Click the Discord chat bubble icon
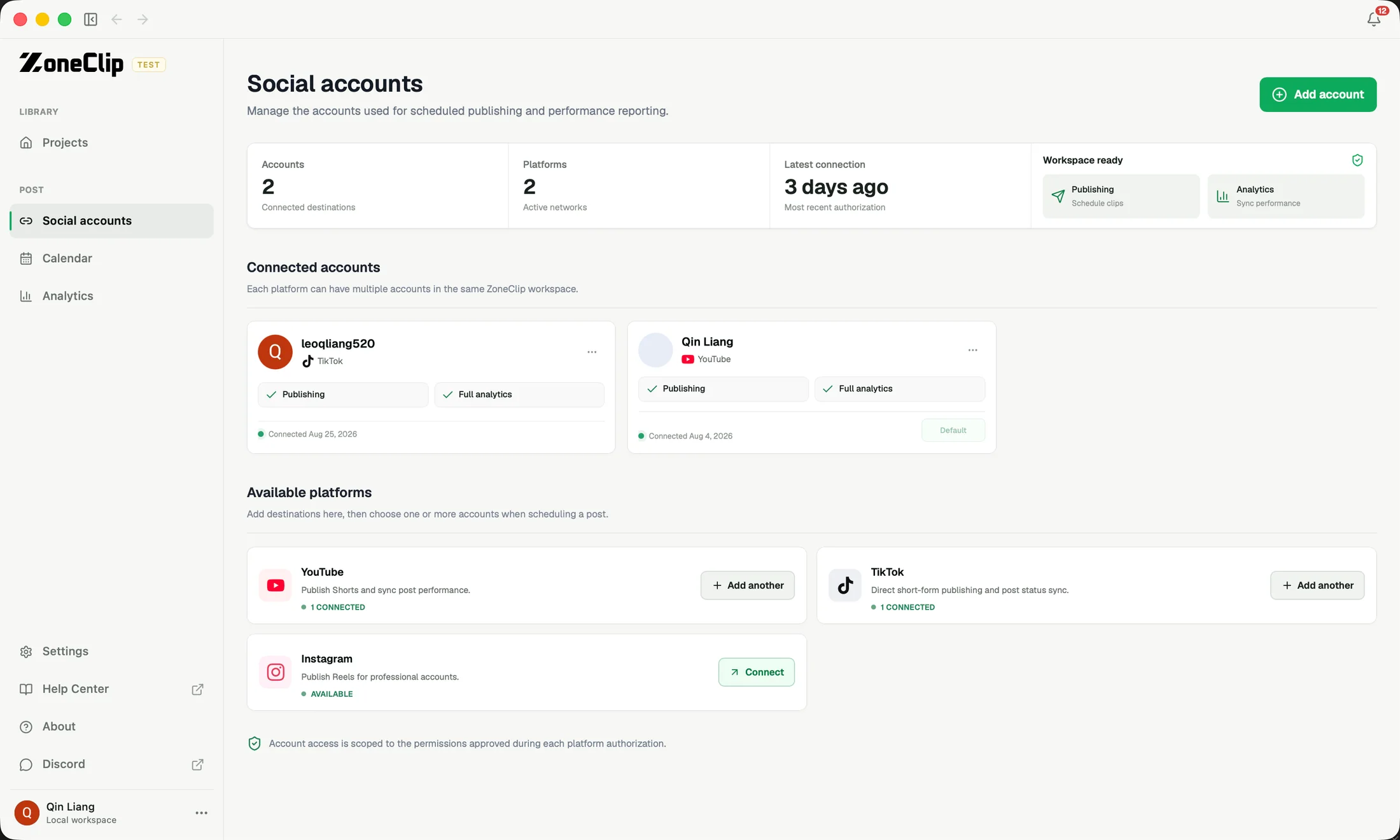The height and width of the screenshot is (840, 1400). (26, 764)
